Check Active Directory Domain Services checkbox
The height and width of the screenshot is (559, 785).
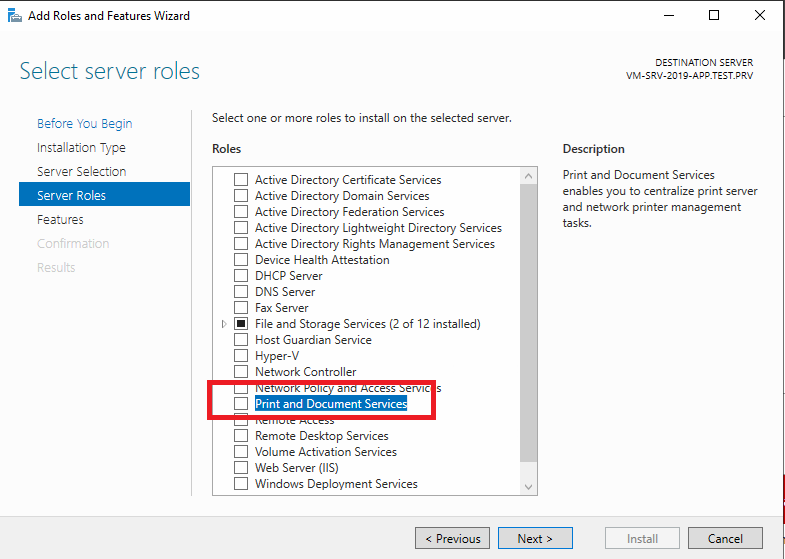[241, 196]
